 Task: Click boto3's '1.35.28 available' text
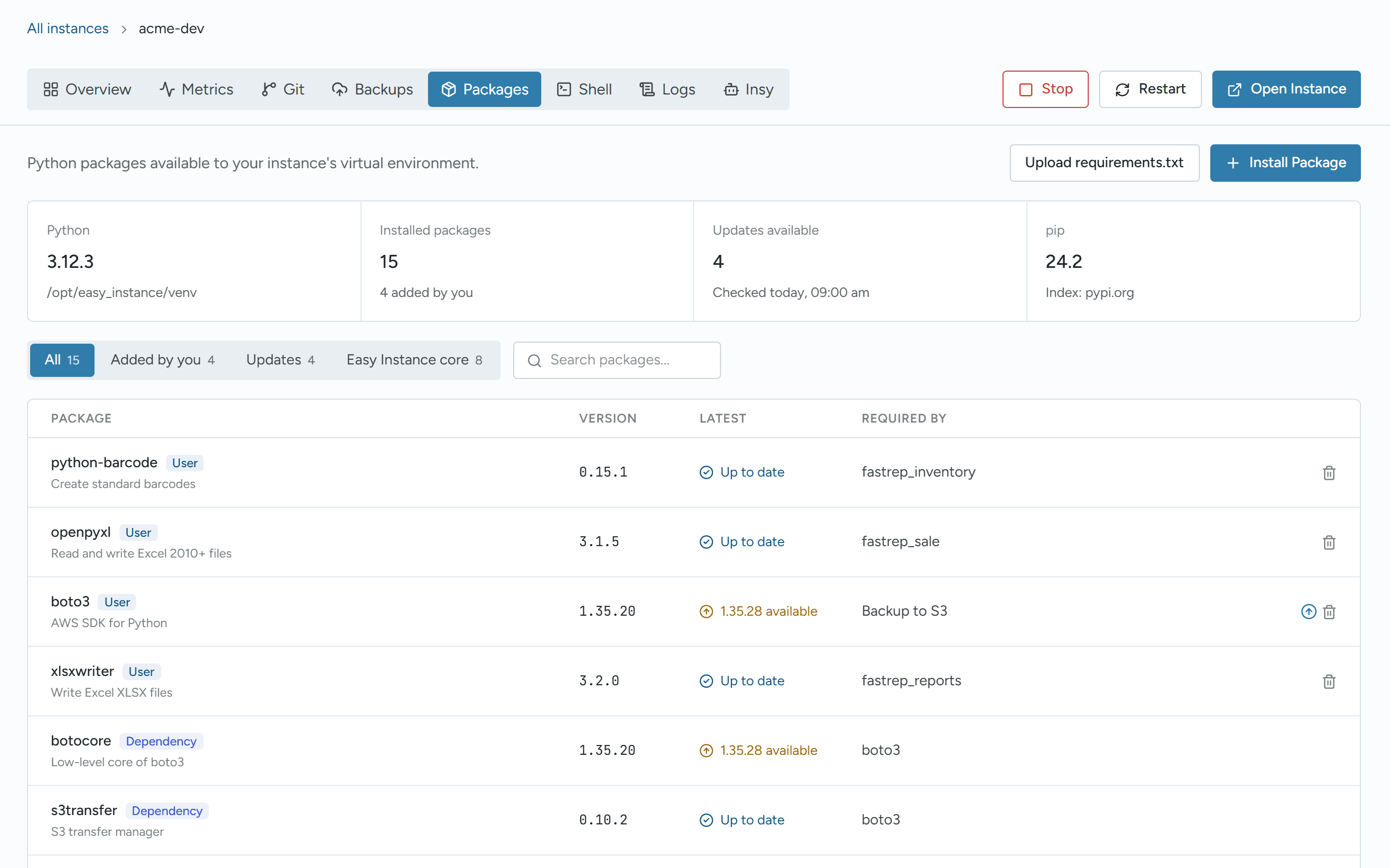tap(769, 612)
